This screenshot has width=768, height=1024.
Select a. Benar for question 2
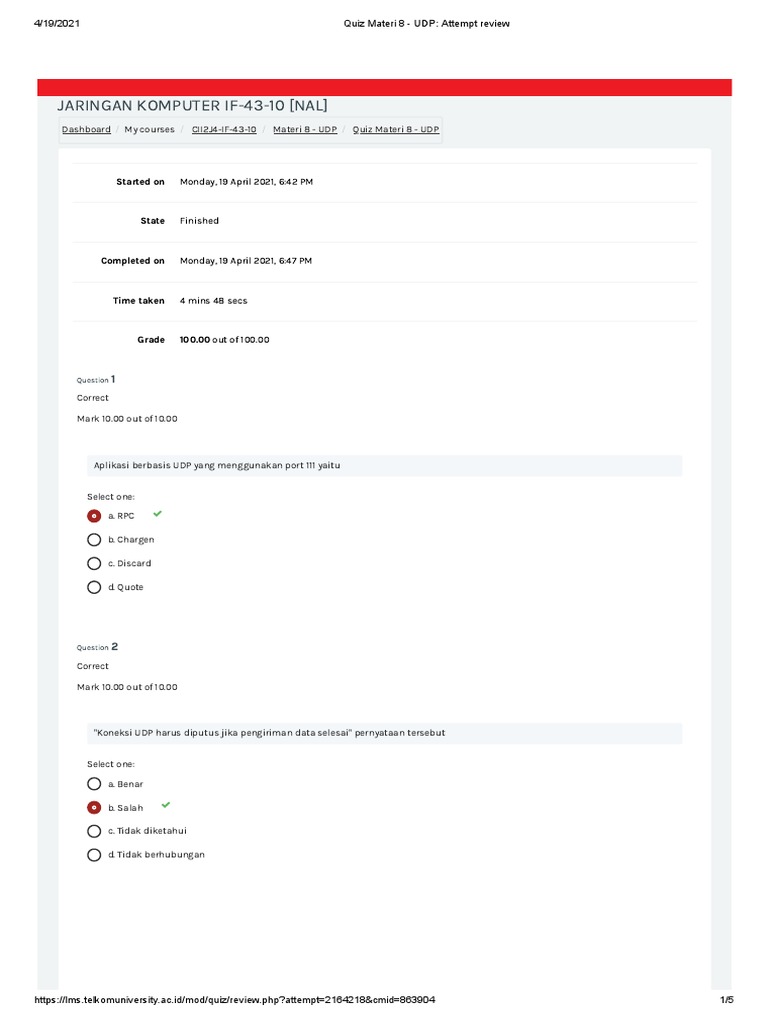94,784
